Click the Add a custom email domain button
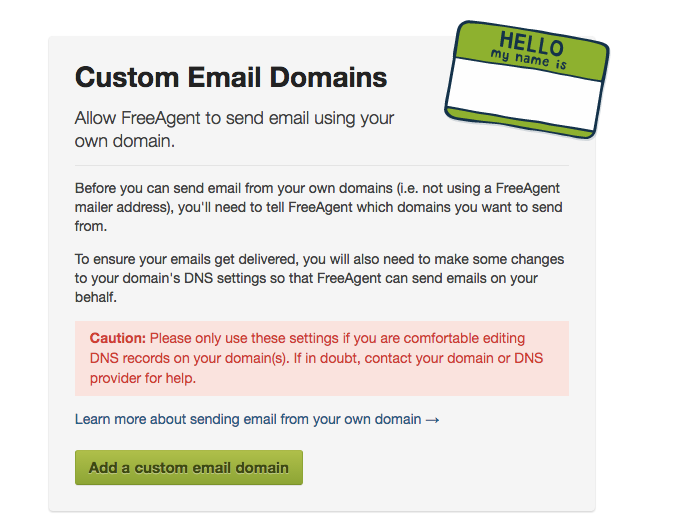This screenshot has height=532, width=684. pyautogui.click(x=188, y=467)
